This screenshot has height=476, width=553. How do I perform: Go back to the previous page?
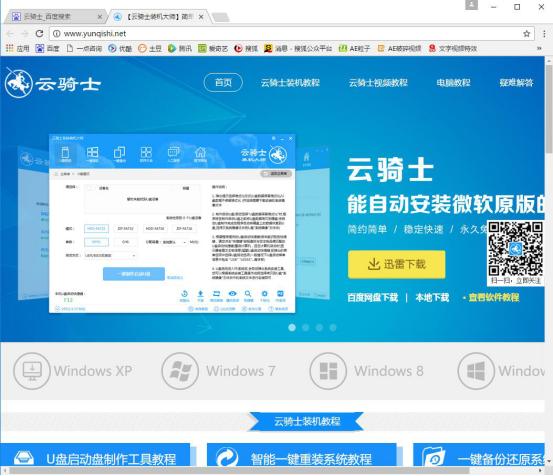coord(10,33)
